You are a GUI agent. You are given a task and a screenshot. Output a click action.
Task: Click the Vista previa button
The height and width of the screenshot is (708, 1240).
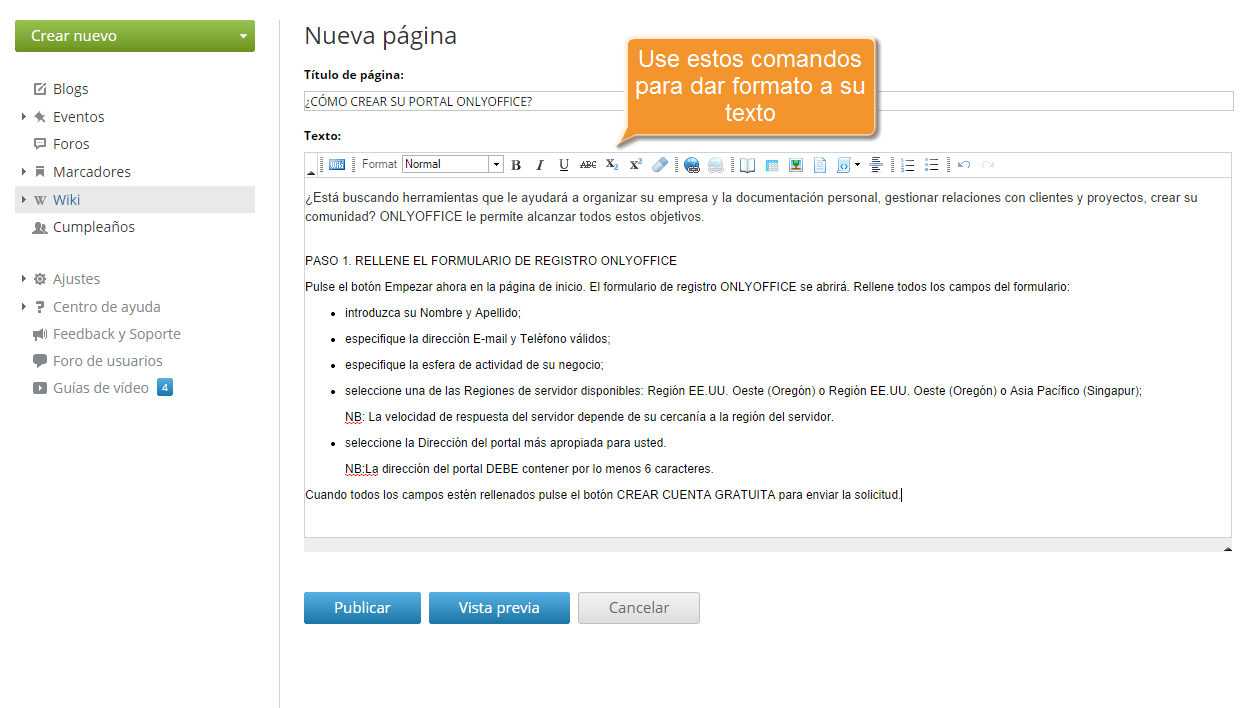[499, 608]
